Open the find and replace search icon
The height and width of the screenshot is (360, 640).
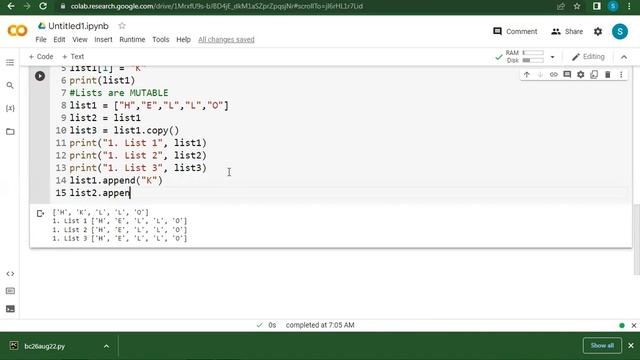[x=10, y=85]
